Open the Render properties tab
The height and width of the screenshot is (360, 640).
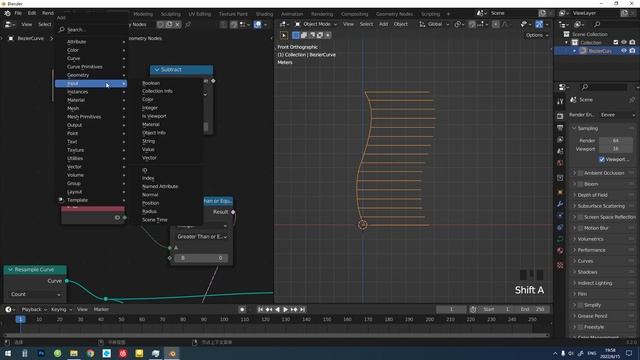click(x=560, y=116)
